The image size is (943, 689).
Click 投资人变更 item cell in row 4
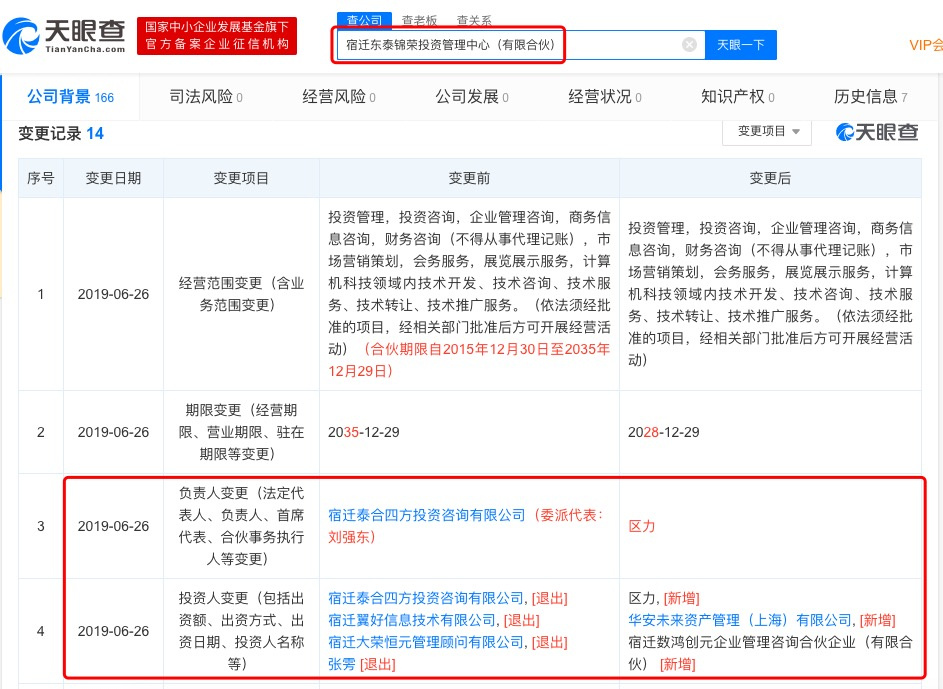[x=241, y=631]
